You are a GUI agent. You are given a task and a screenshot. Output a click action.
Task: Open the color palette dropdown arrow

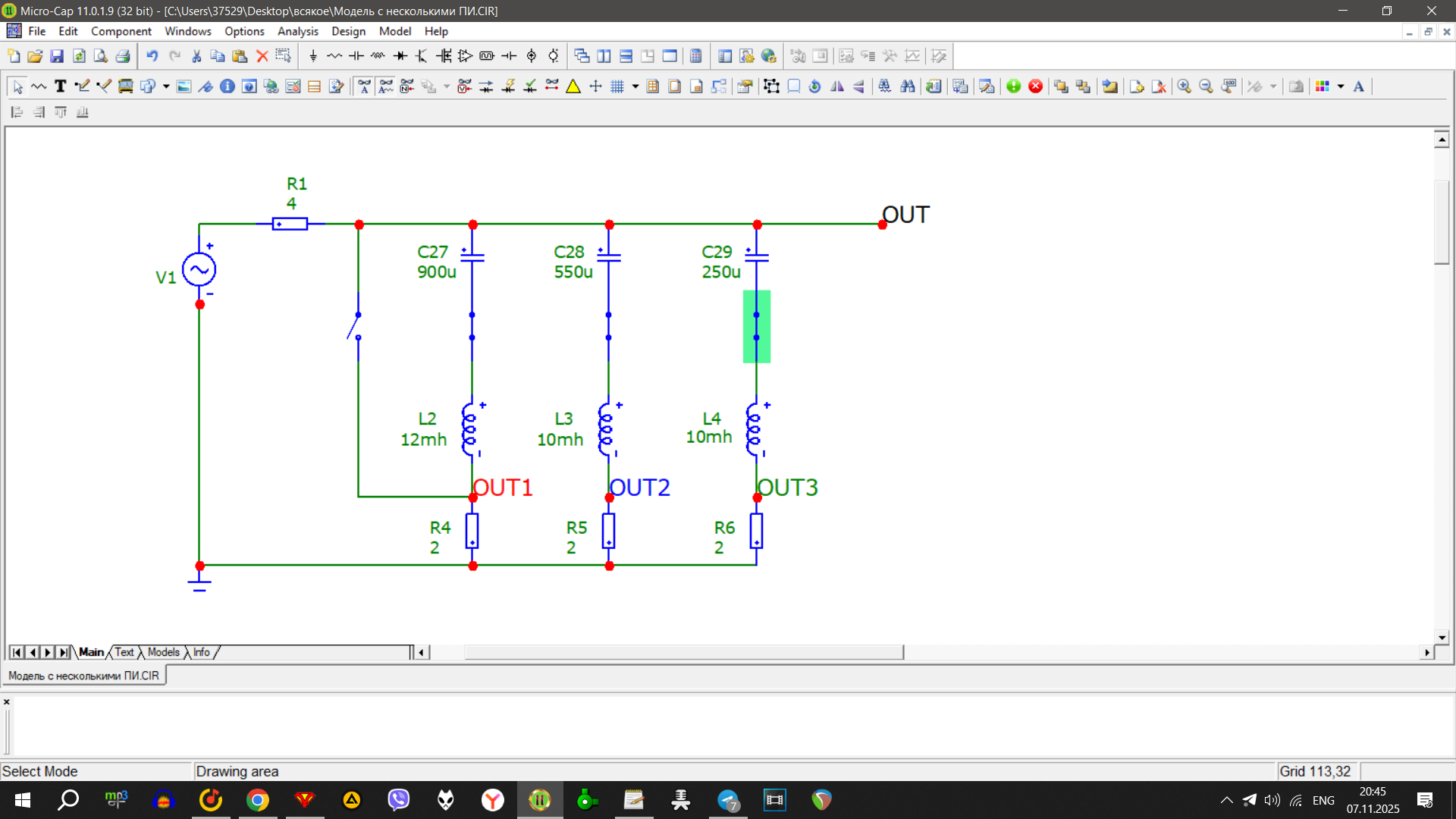point(1341,86)
